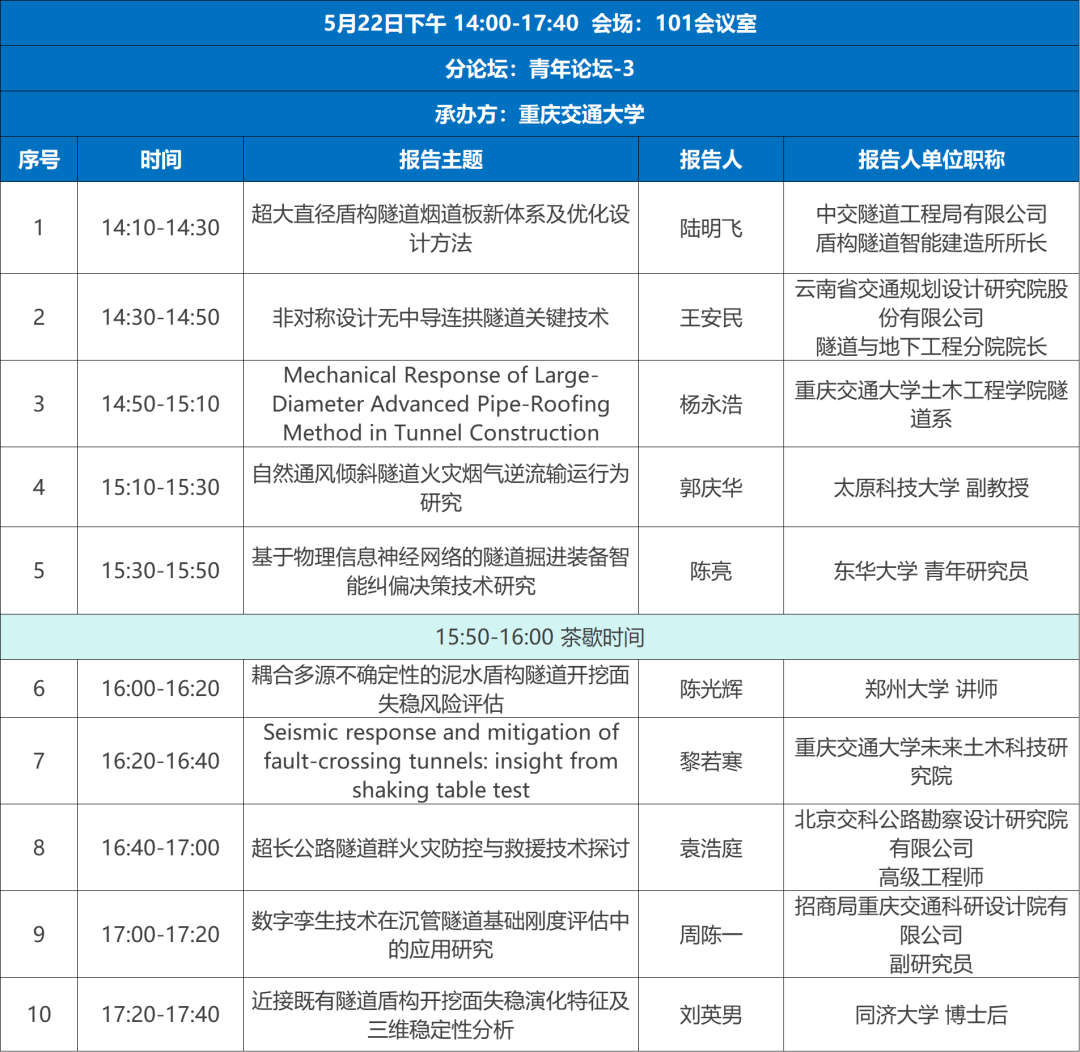Click the organizer line '承办方：重庆交通大学'
Image resolution: width=1080 pixels, height=1052 pixels.
click(x=540, y=114)
